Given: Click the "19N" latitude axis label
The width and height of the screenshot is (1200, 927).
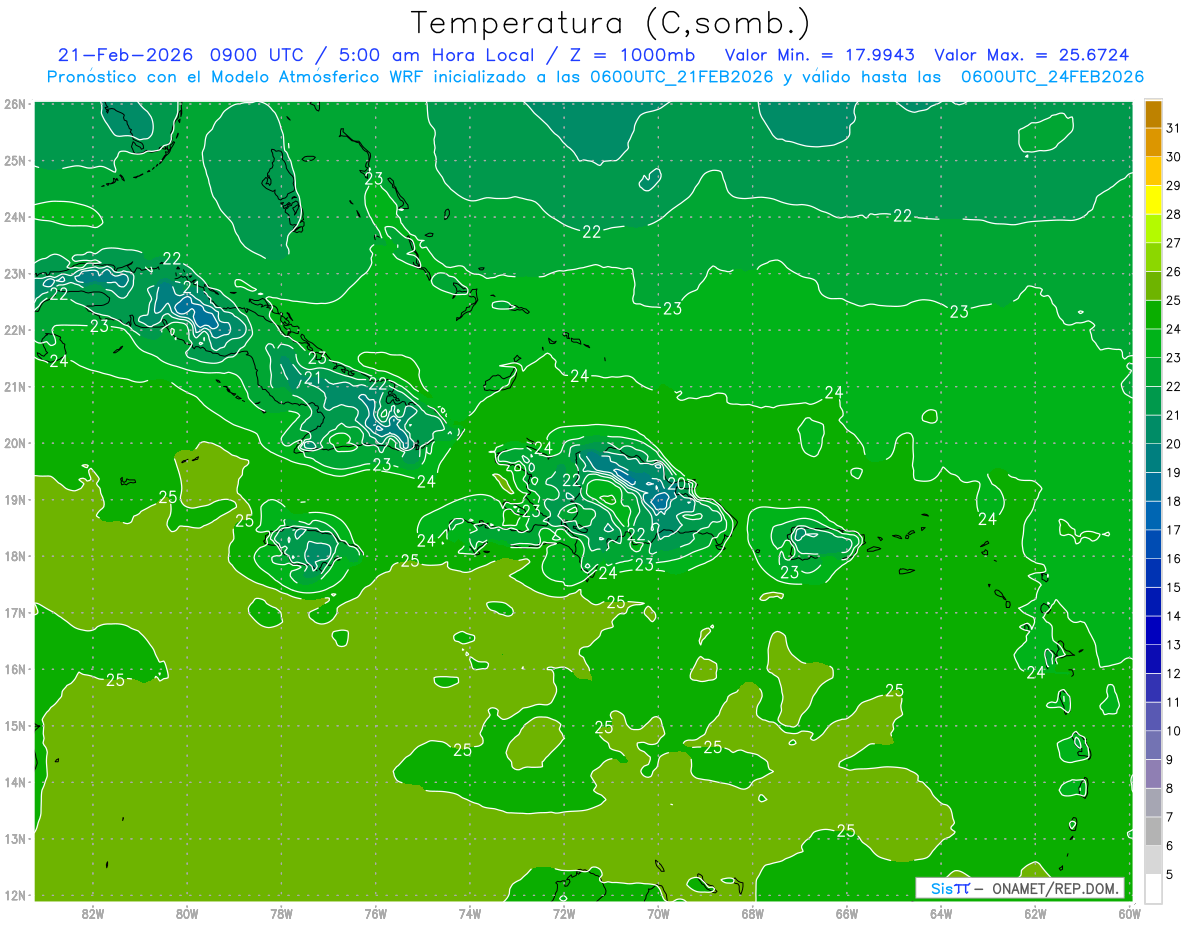Looking at the screenshot, I should click(x=14, y=499).
